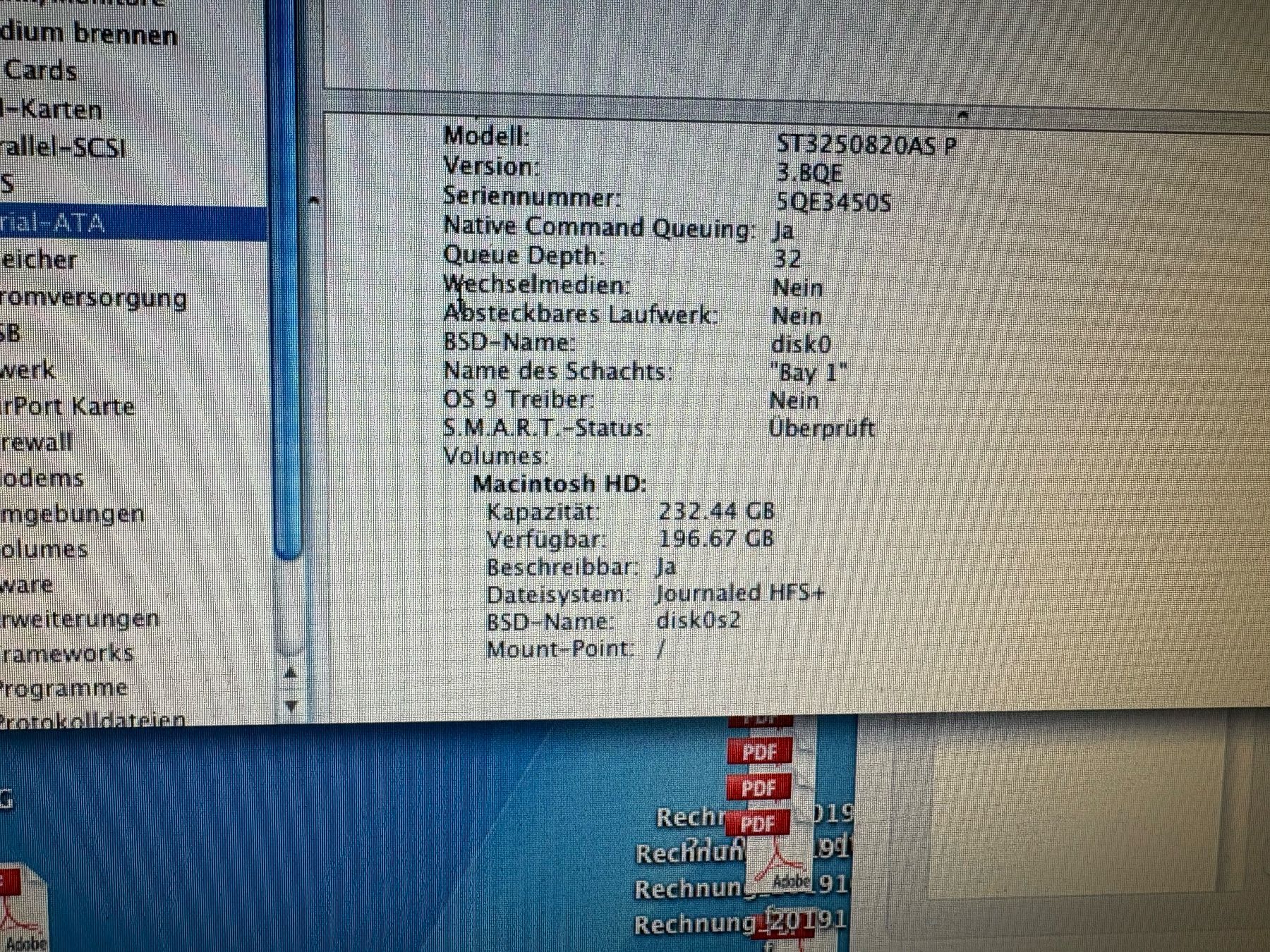This screenshot has width=1270, height=952.
Task: Click the disk0s2 BSD name value
Action: pos(698,621)
